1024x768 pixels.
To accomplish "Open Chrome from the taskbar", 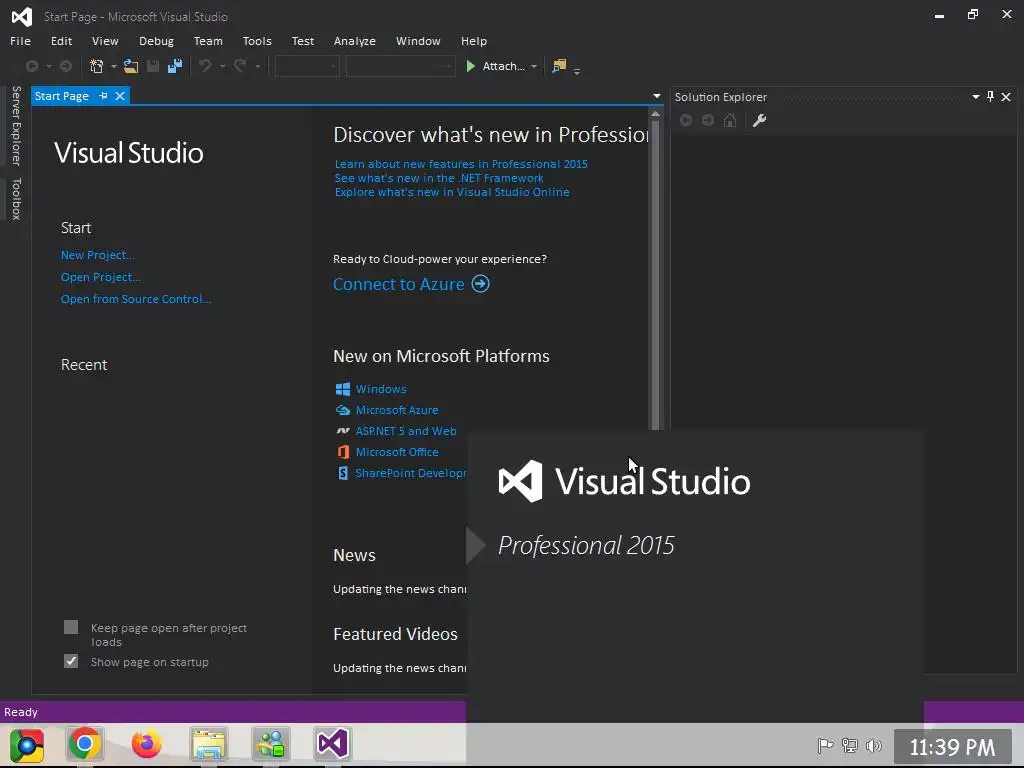I will click(84, 743).
